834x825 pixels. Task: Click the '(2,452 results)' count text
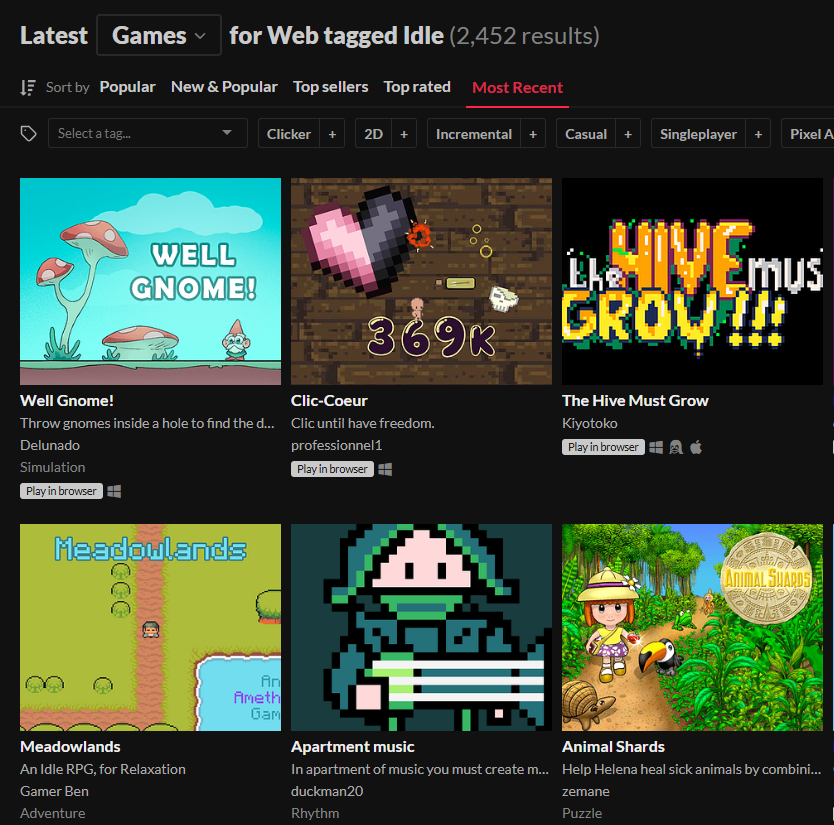click(x=524, y=36)
